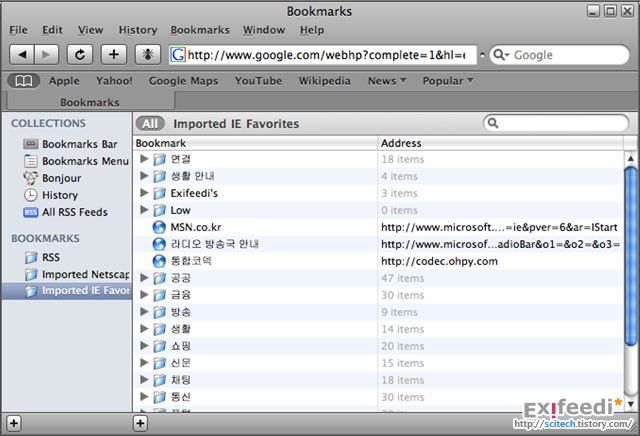The height and width of the screenshot is (436, 640).
Task: Open the Help menu
Action: pyautogui.click(x=312, y=30)
